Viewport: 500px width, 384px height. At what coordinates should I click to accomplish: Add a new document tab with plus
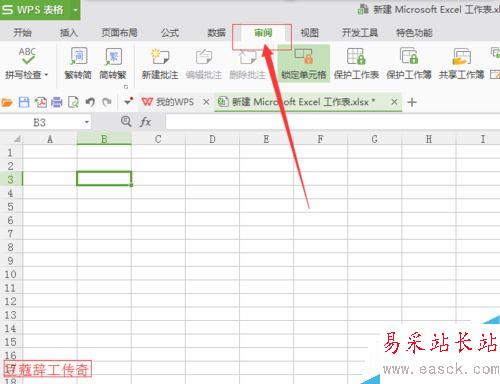412,102
